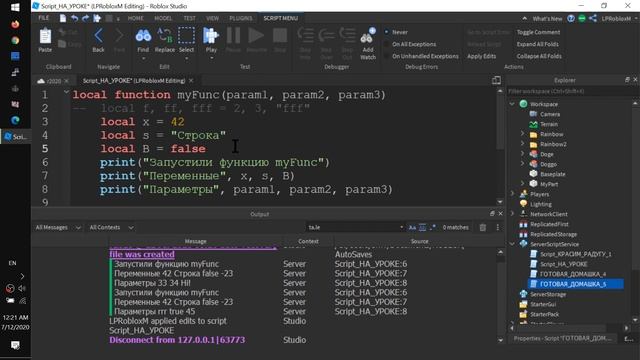Select StarterGui in Explorer
640x360 pixels.
click(x=543, y=304)
